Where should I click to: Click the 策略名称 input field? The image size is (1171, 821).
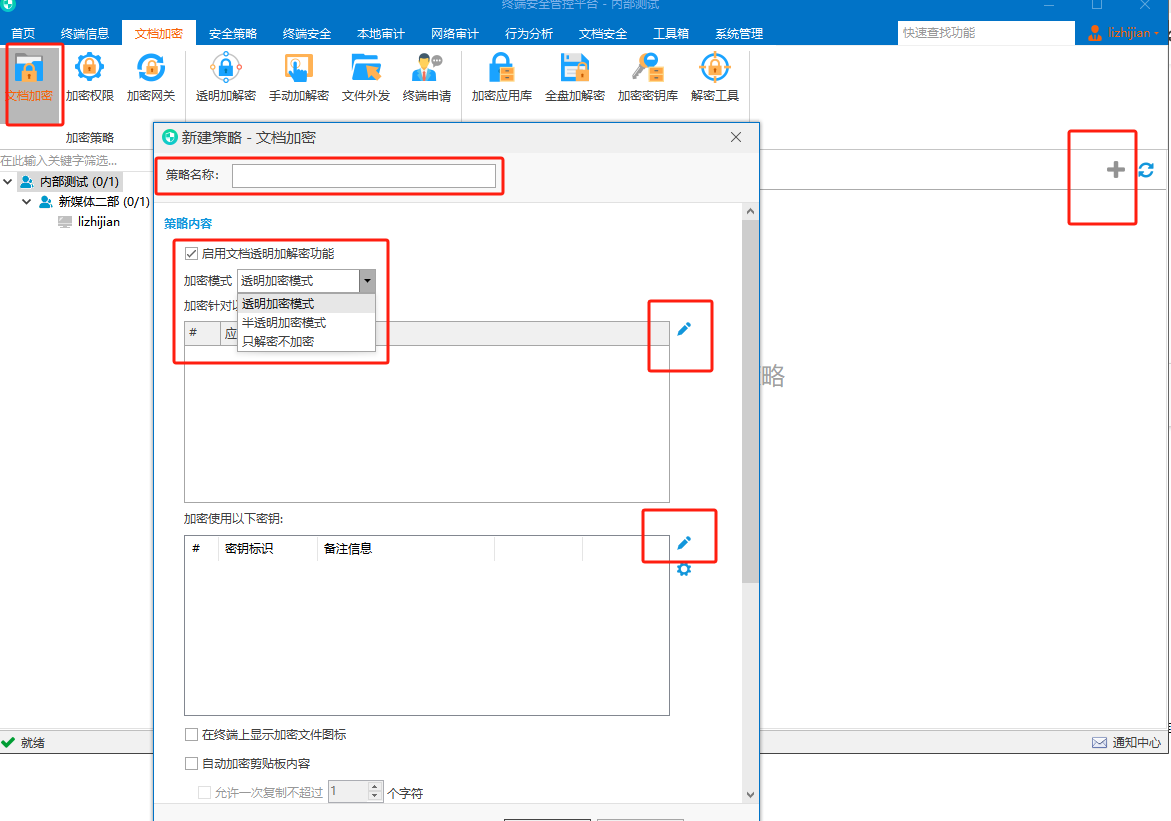(364, 176)
